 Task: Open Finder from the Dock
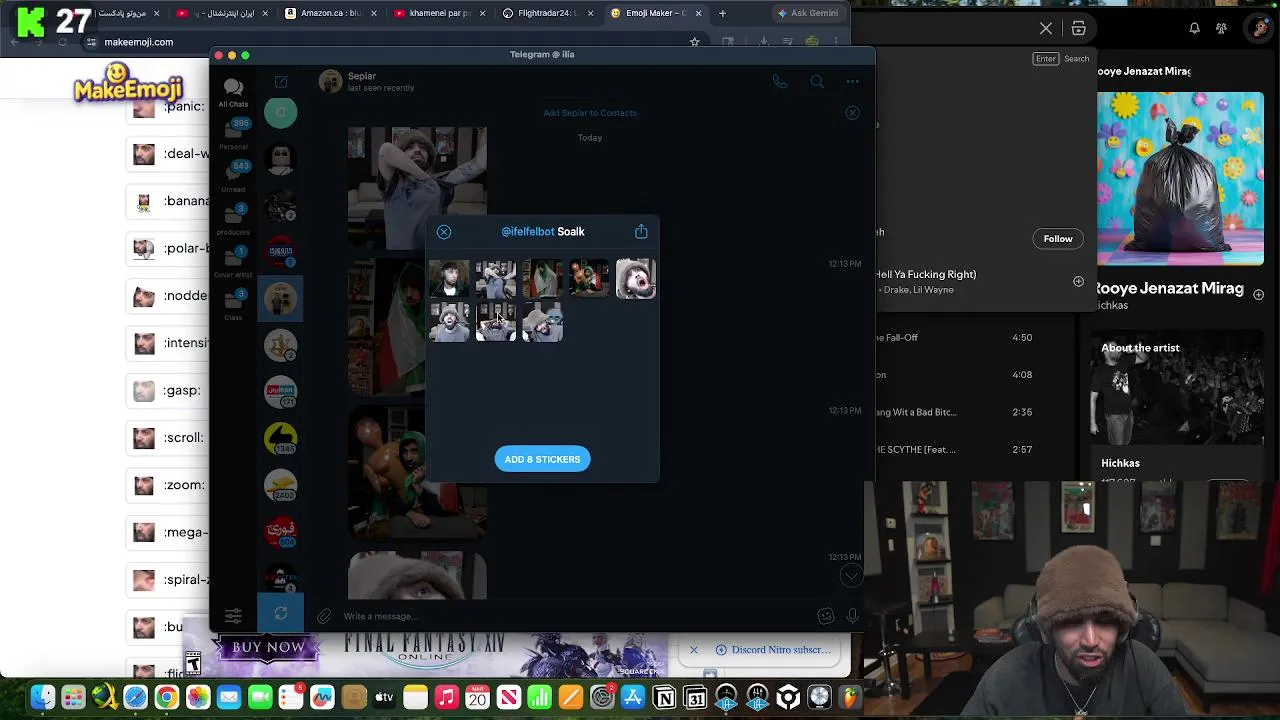pyautogui.click(x=42, y=697)
